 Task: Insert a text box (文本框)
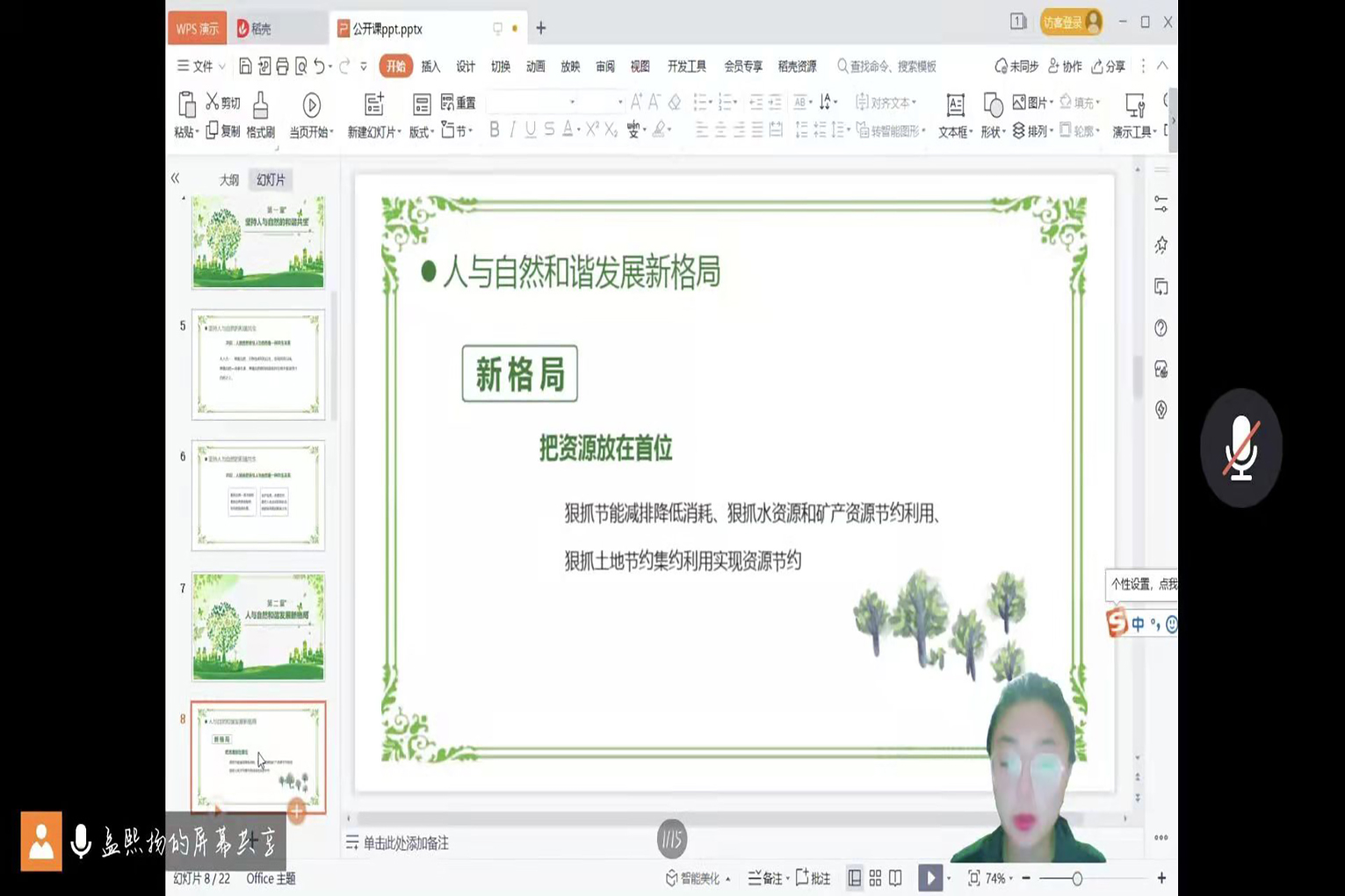click(955, 106)
